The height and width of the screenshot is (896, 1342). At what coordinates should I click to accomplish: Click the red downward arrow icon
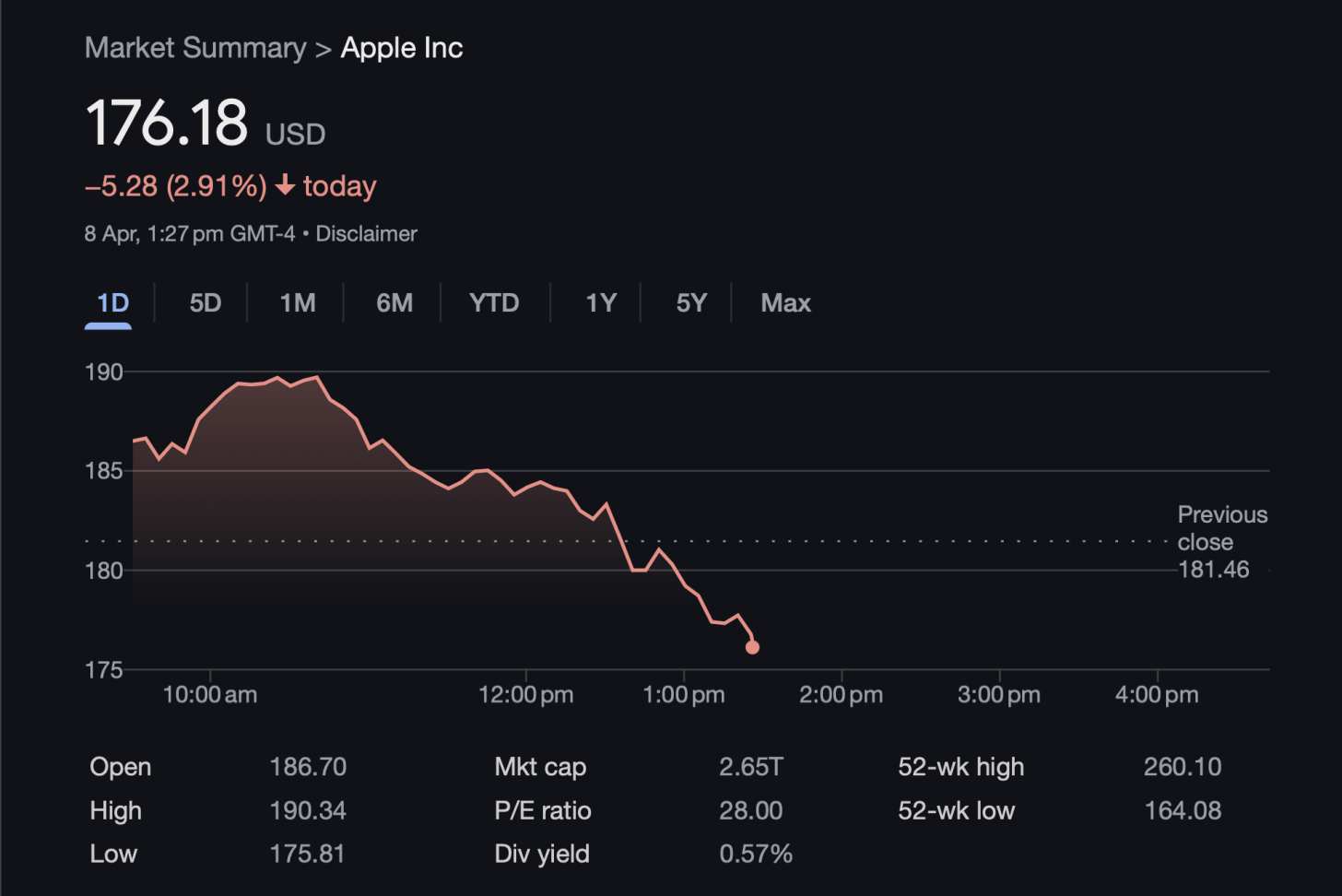click(x=285, y=185)
